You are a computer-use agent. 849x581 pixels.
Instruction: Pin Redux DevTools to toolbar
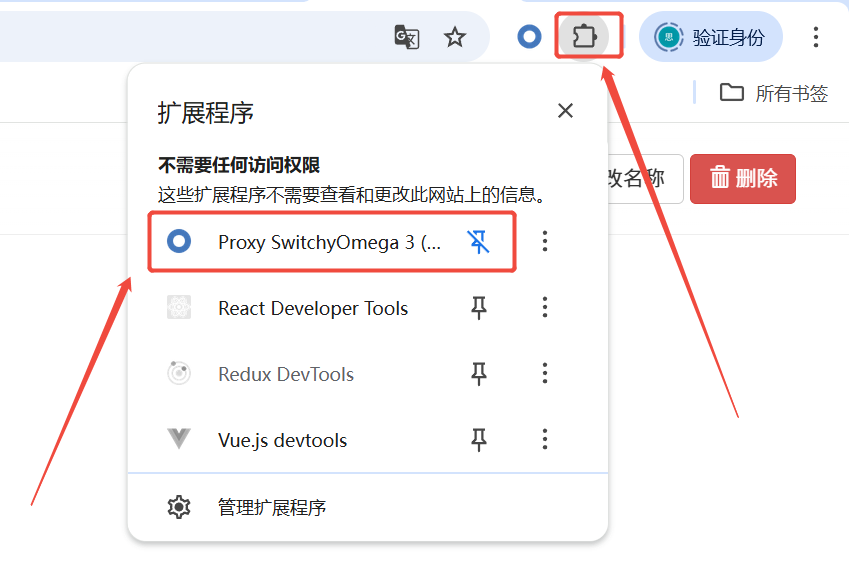click(x=479, y=374)
